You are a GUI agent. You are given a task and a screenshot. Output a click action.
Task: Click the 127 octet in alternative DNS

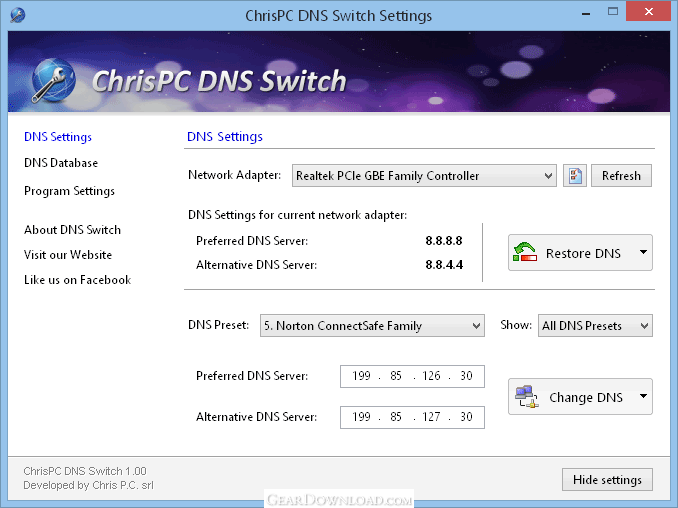pyautogui.click(x=432, y=417)
